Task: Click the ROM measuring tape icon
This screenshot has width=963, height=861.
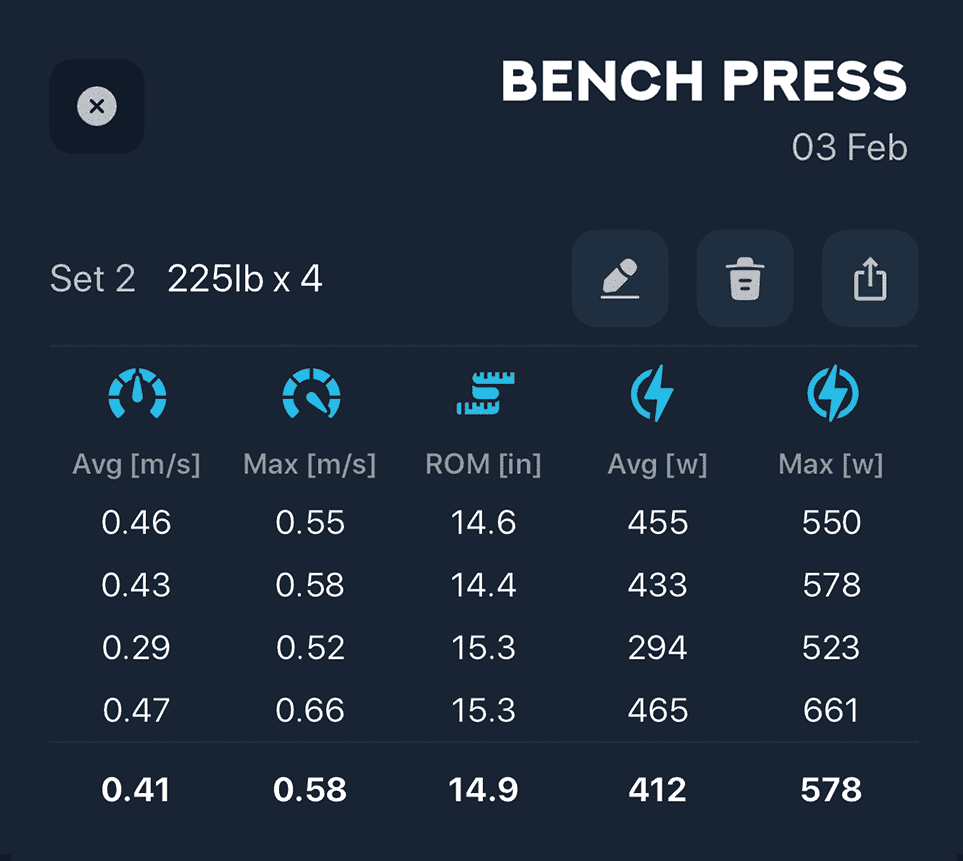Action: click(x=484, y=394)
